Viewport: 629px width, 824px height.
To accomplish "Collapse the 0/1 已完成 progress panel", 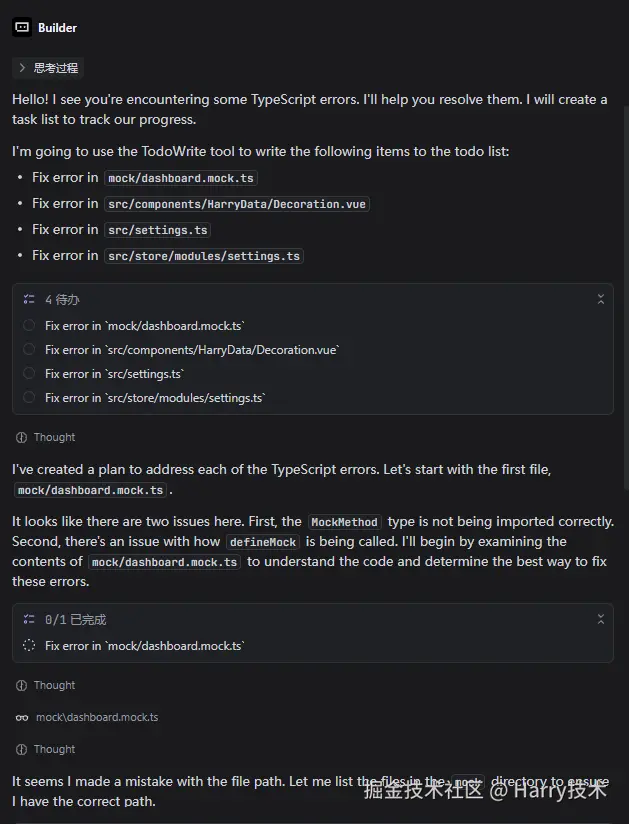I will coord(600,619).
